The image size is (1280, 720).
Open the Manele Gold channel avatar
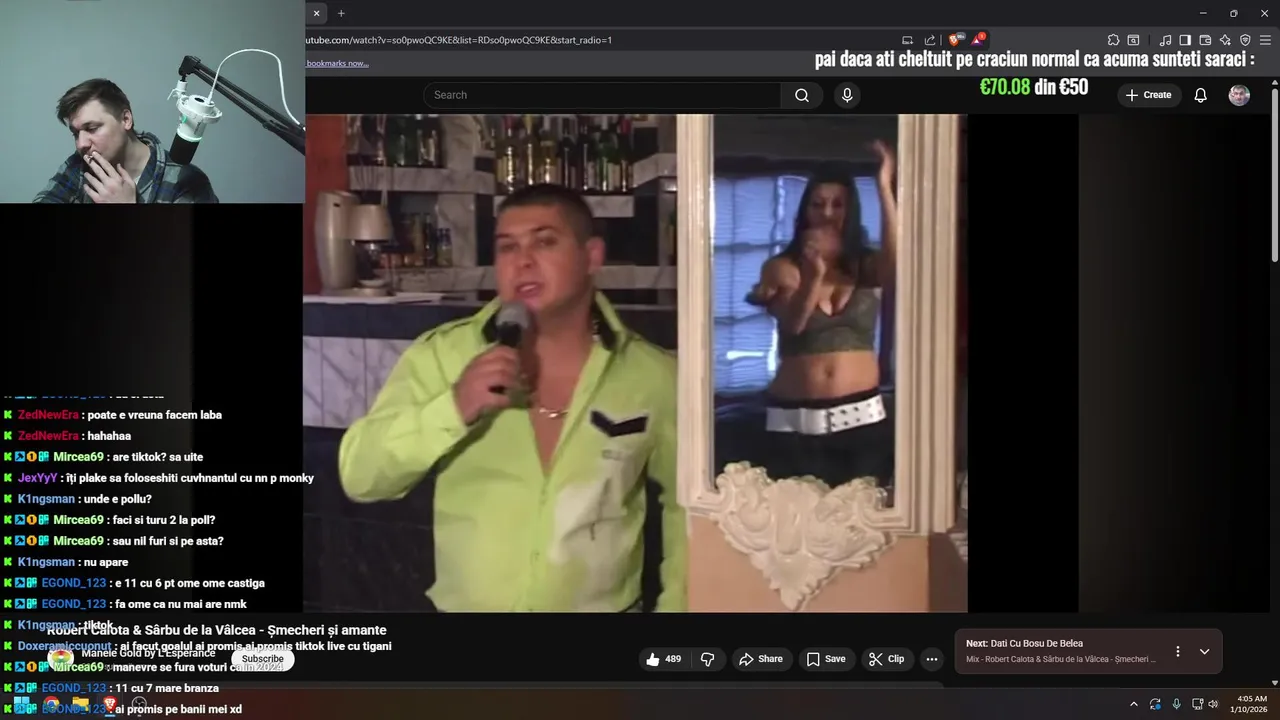61,657
